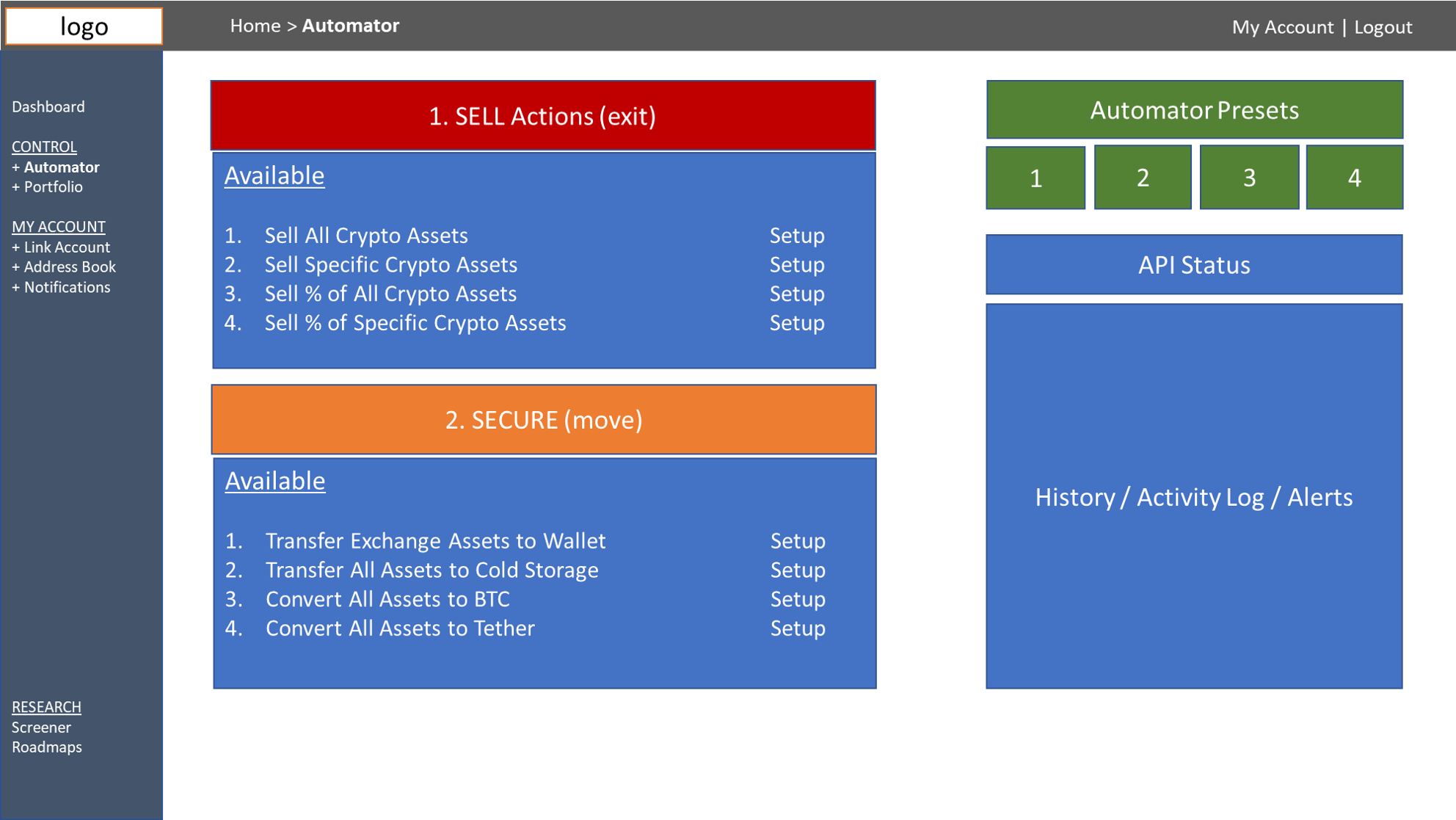Open Automator preset 1
The image size is (1456, 820).
pos(1035,178)
